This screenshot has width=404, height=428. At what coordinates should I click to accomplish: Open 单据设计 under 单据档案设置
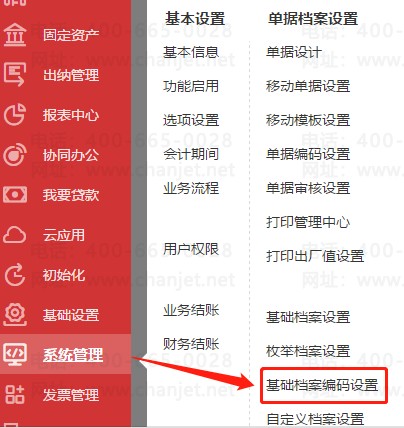[294, 52]
